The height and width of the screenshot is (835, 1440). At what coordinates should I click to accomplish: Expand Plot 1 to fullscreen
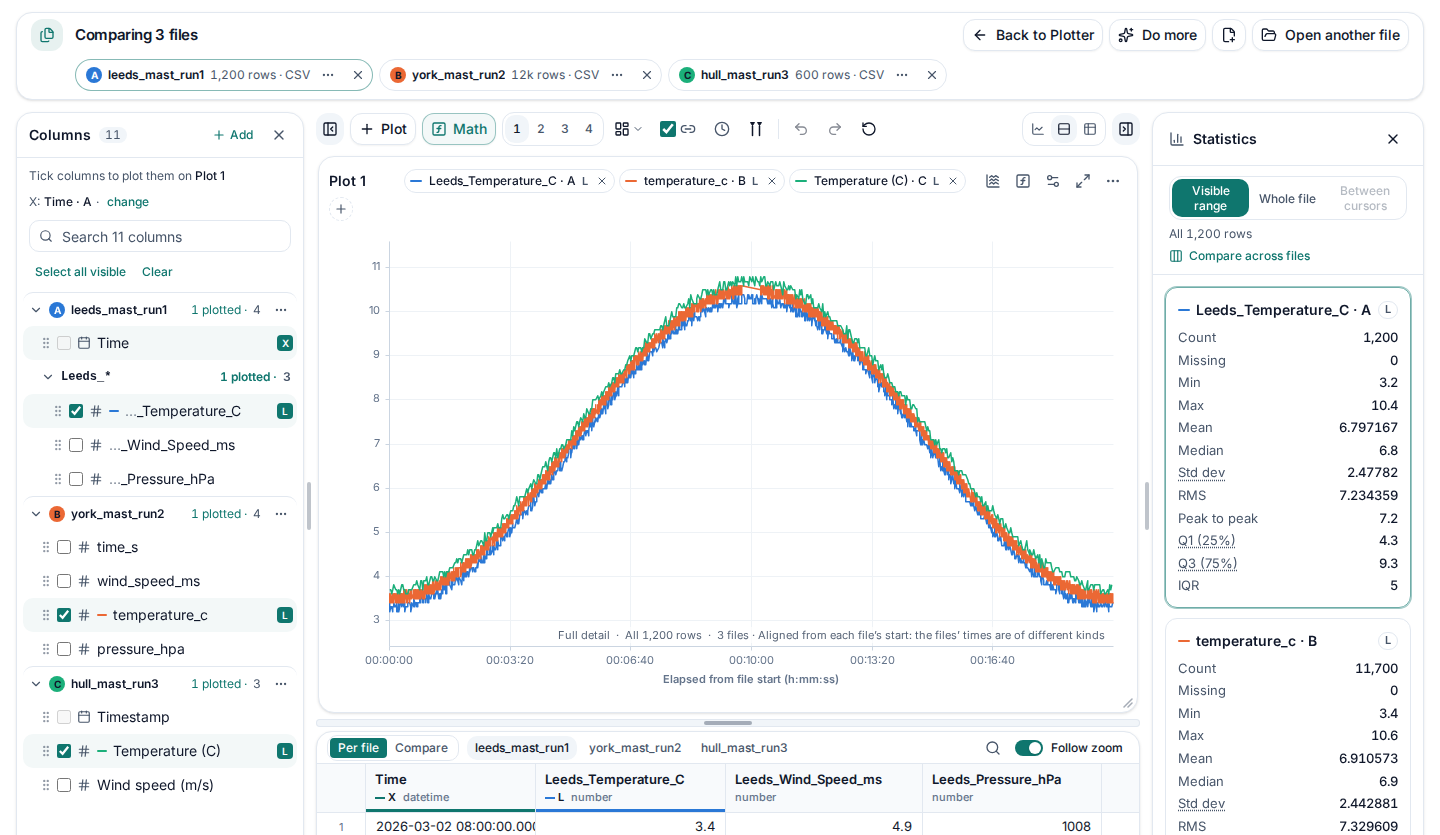coord(1083,181)
